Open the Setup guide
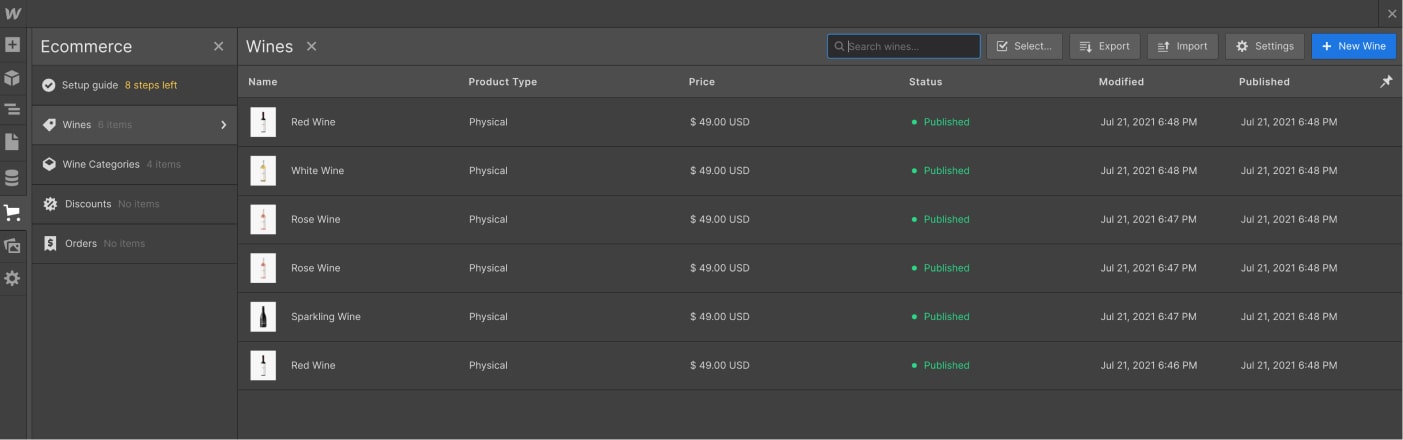 [x=134, y=85]
